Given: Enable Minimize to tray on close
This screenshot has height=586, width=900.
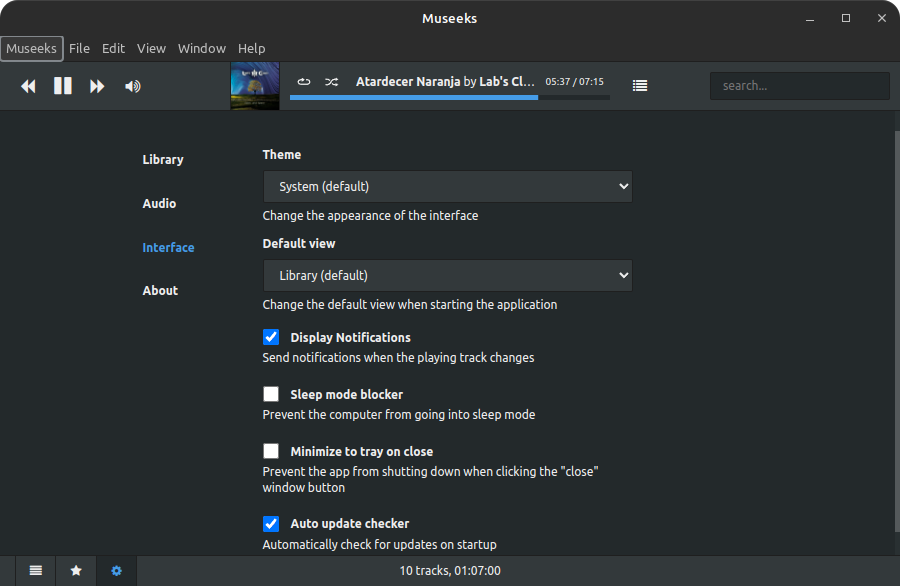Looking at the screenshot, I should pos(271,451).
